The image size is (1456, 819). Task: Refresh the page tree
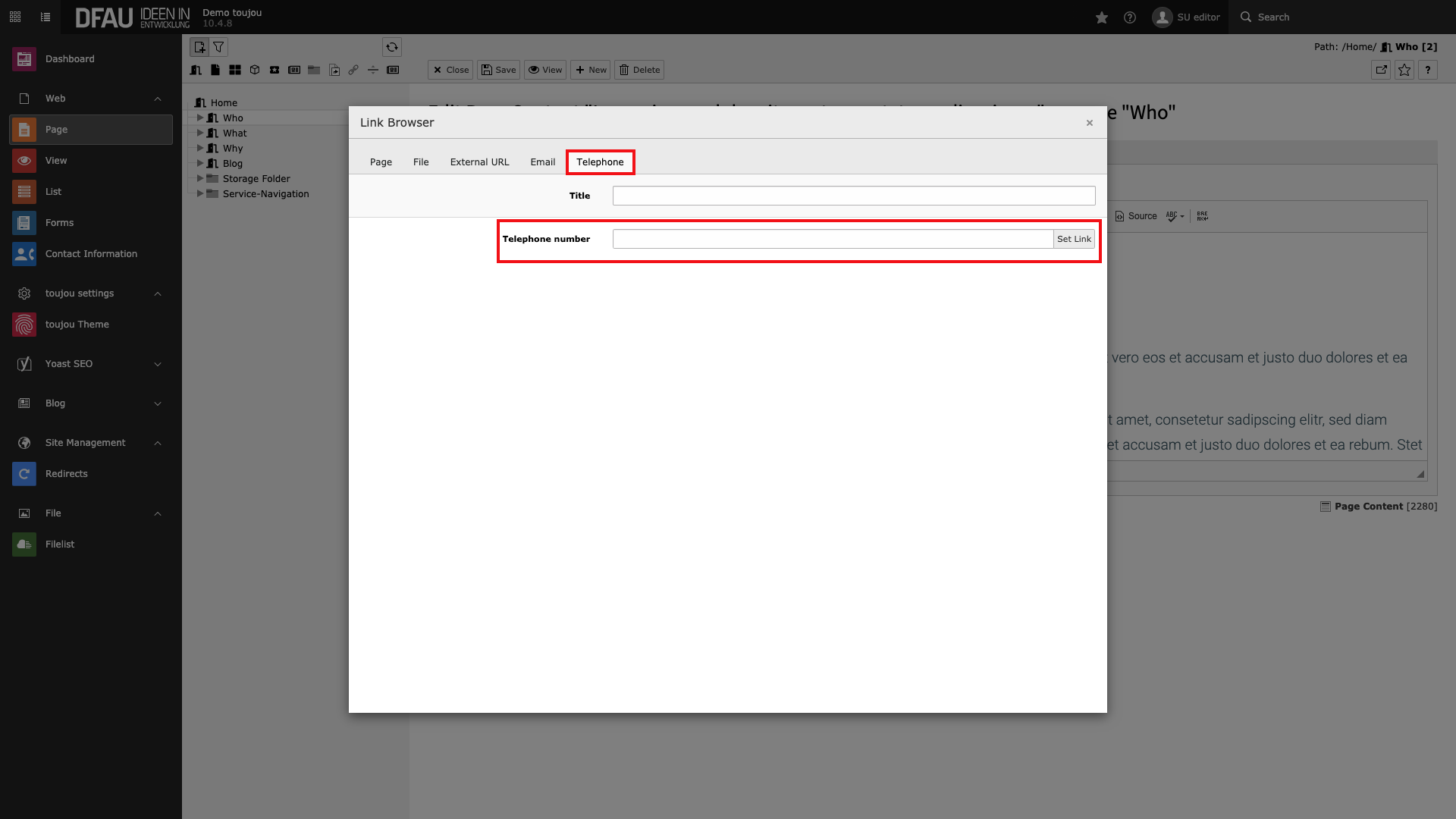point(392,47)
